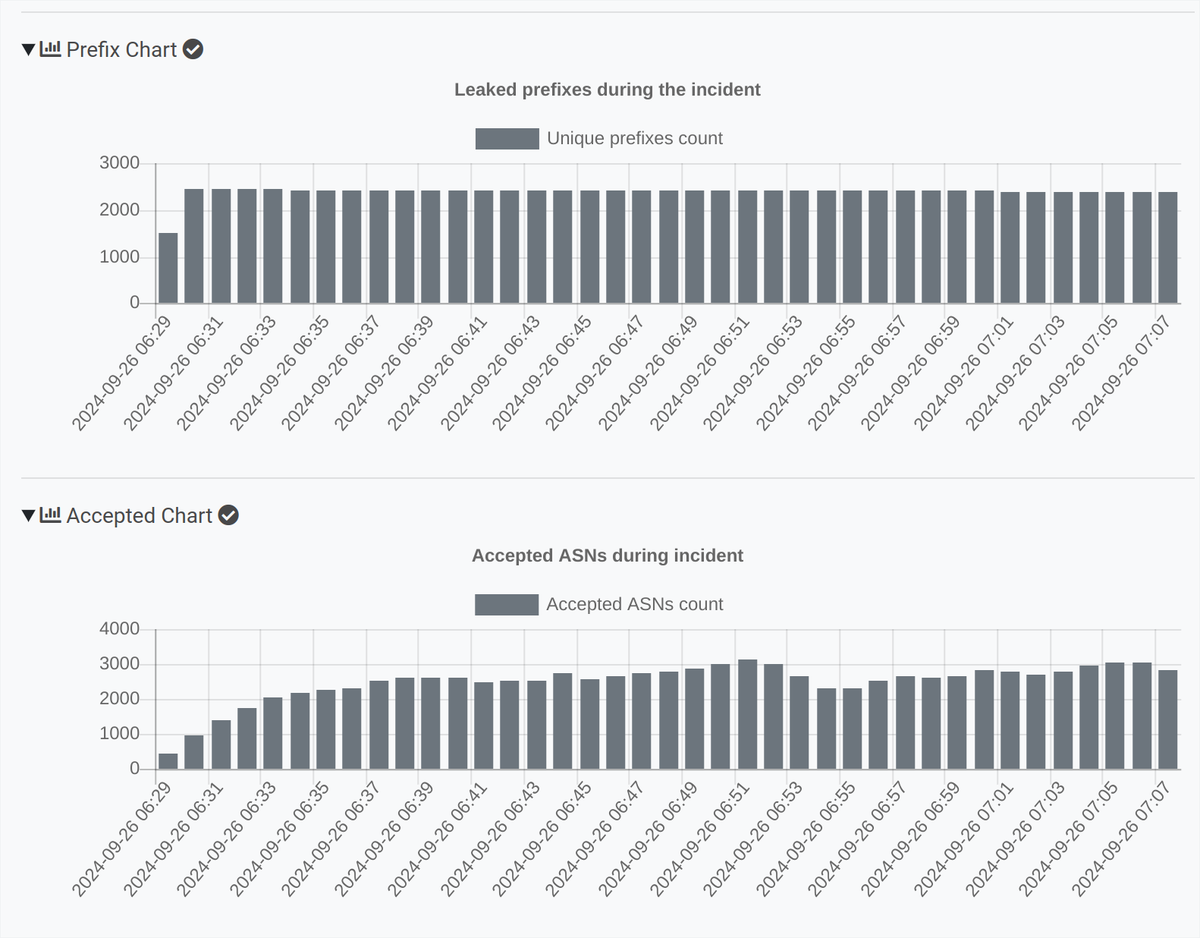1200x938 pixels.
Task: Click the check-circle icon after Accepted Chart
Action: [x=228, y=515]
